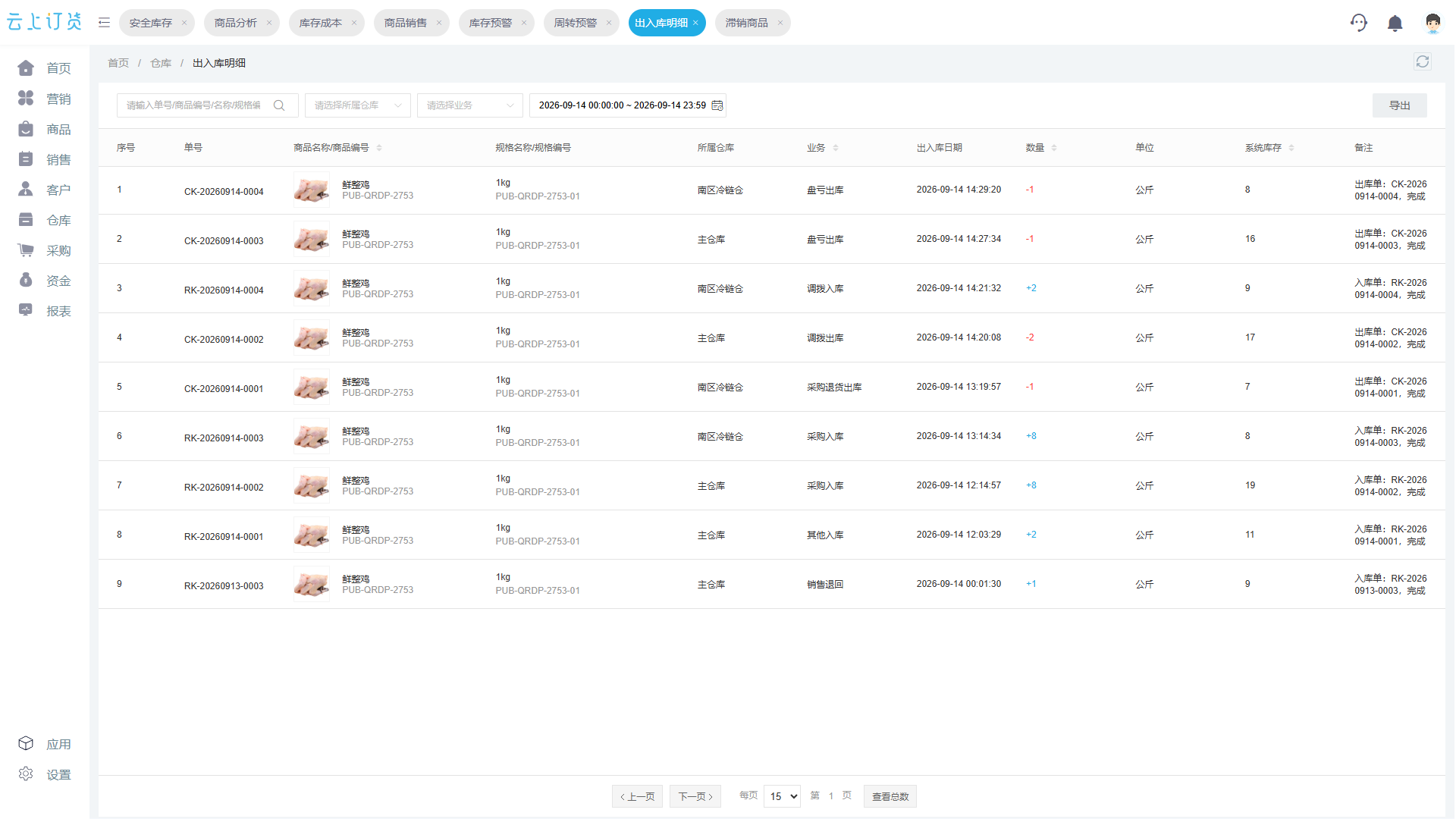
Task: Change the per-page count dropdown
Action: (x=783, y=796)
